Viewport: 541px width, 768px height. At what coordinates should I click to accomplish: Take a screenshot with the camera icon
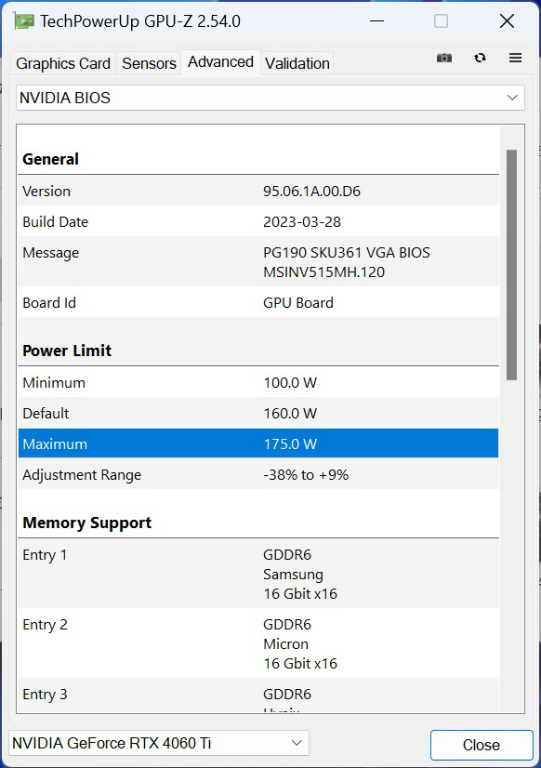[444, 58]
